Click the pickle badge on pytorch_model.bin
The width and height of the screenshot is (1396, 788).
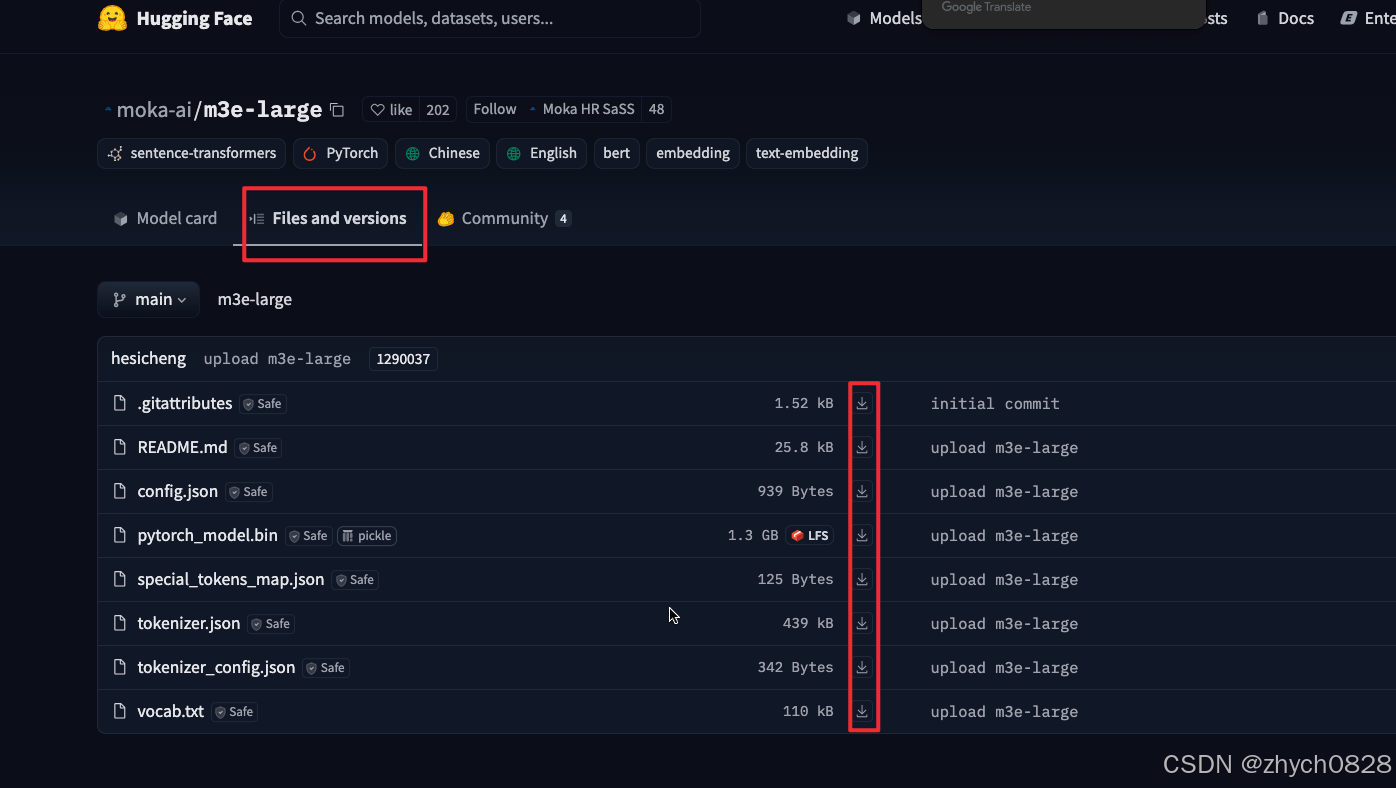click(367, 536)
